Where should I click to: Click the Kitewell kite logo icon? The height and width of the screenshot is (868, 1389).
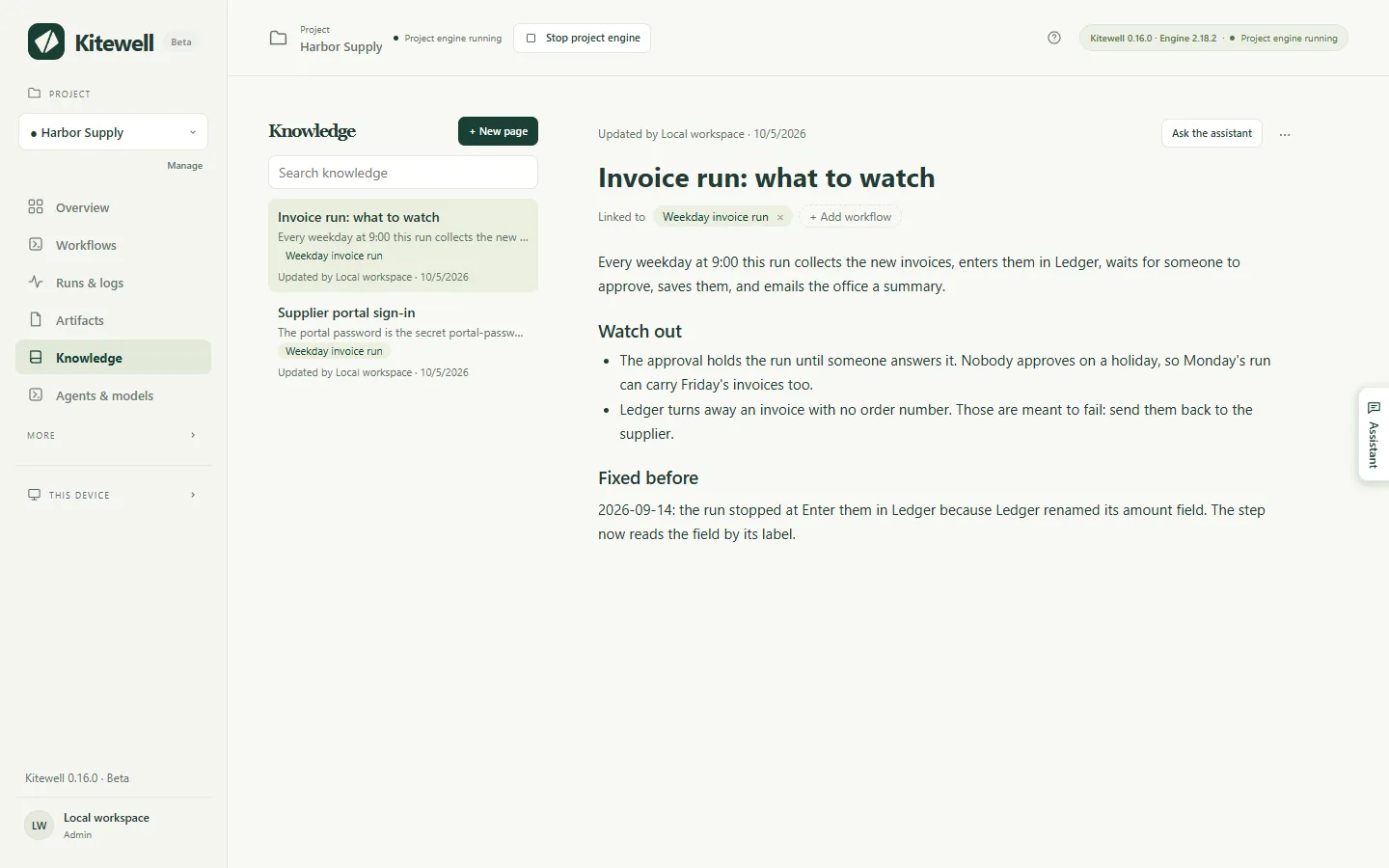click(x=46, y=41)
